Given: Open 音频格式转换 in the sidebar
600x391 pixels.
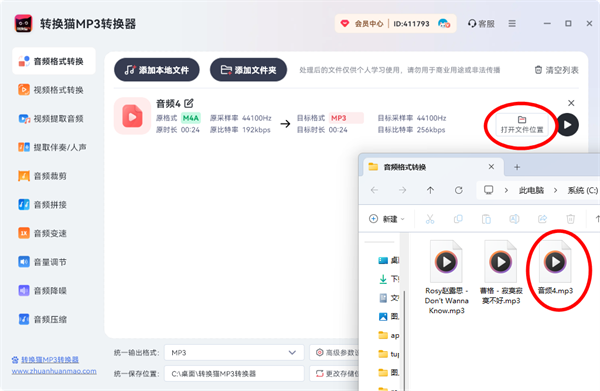Looking at the screenshot, I should 54,61.
